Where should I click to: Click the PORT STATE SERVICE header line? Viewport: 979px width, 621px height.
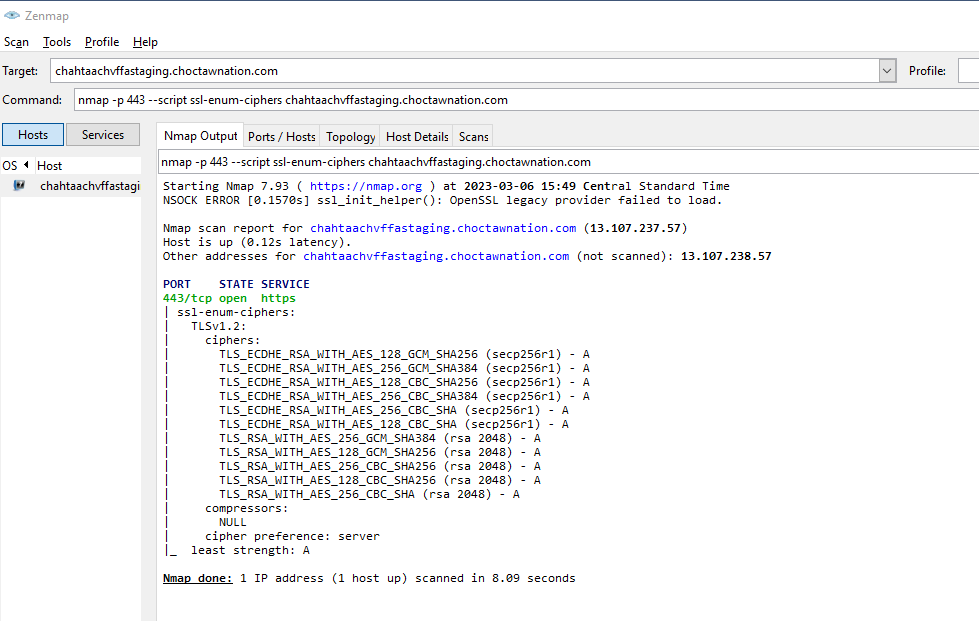coord(236,284)
